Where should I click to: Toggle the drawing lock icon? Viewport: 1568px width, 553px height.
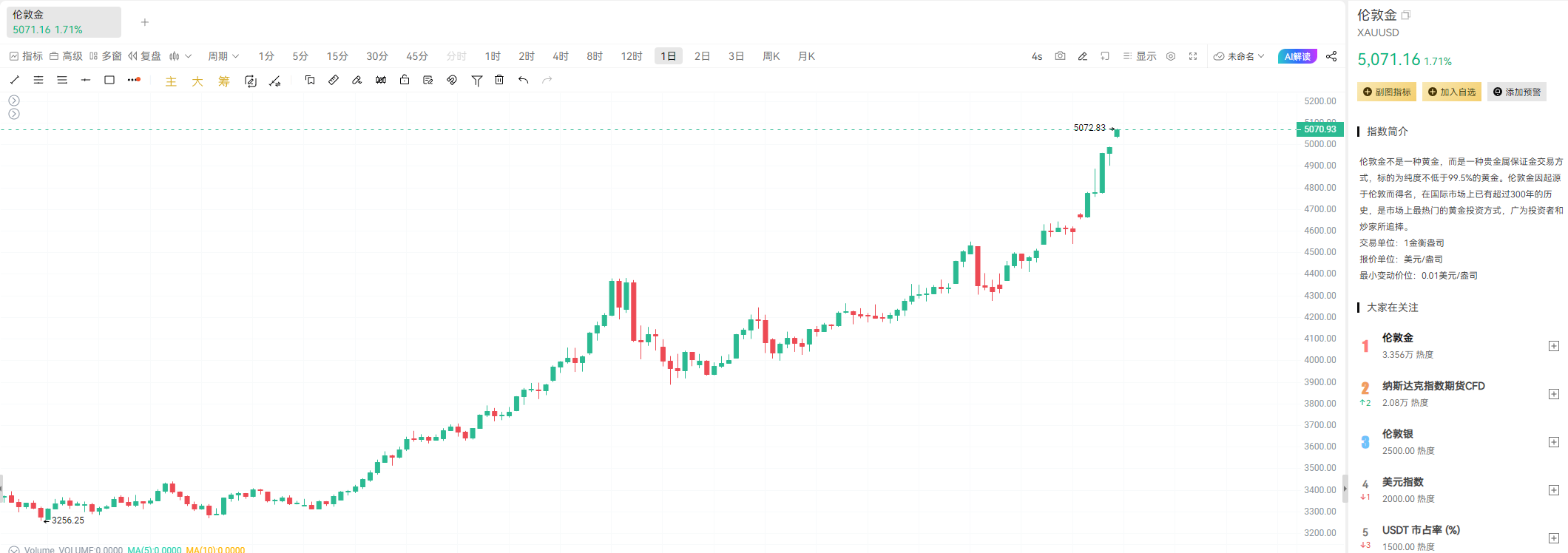tap(405, 80)
